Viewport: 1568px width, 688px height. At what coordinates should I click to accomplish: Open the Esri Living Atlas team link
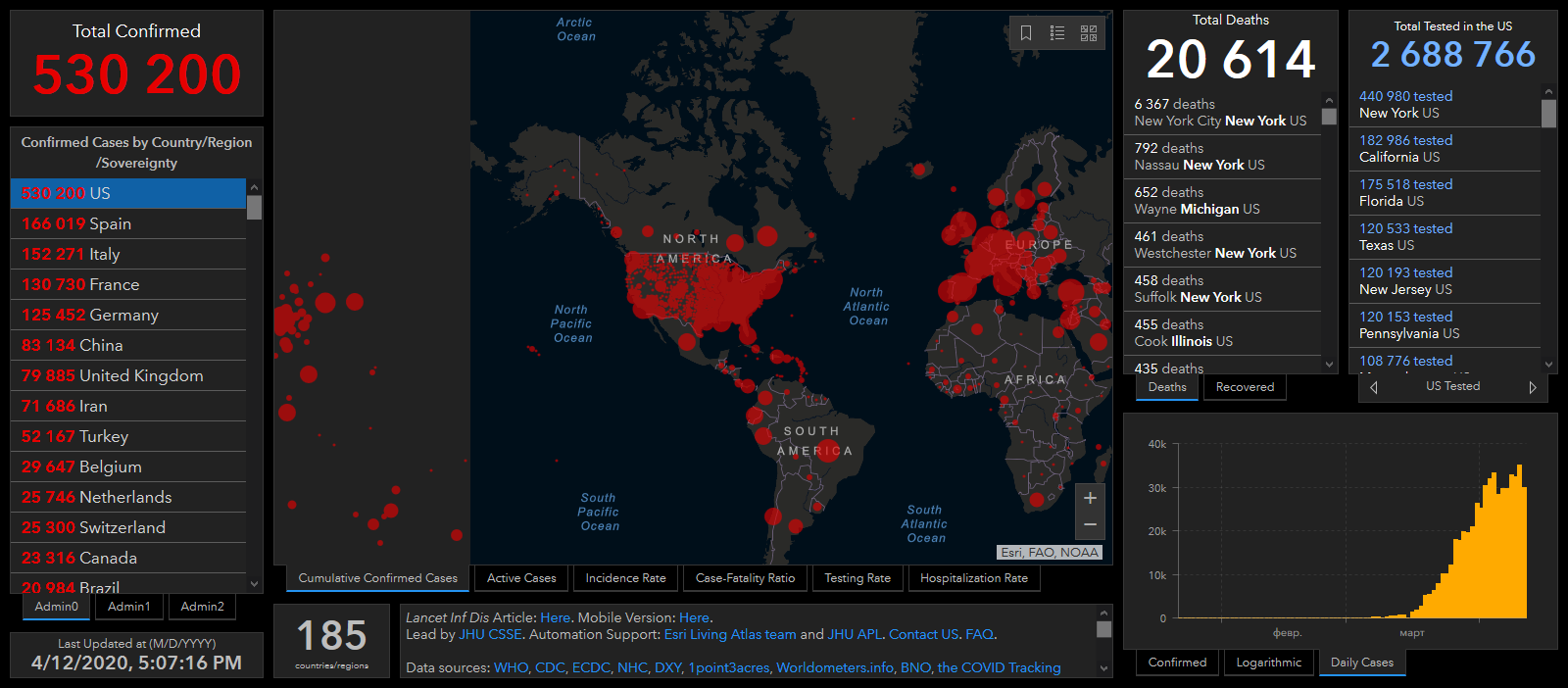(x=730, y=634)
